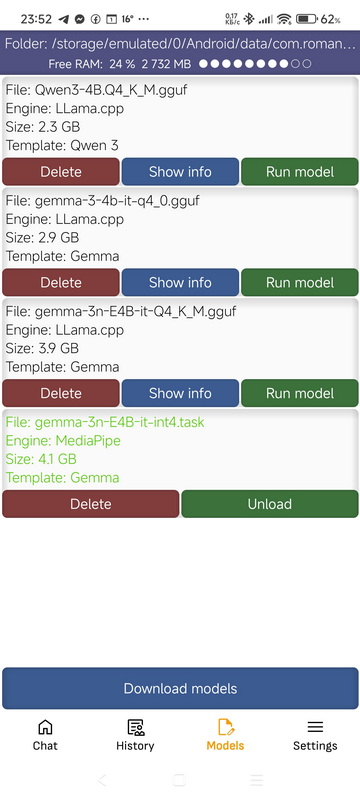Tap the Telegram notification icon in status bar
The width and height of the screenshot is (360, 800).
coord(63,19)
